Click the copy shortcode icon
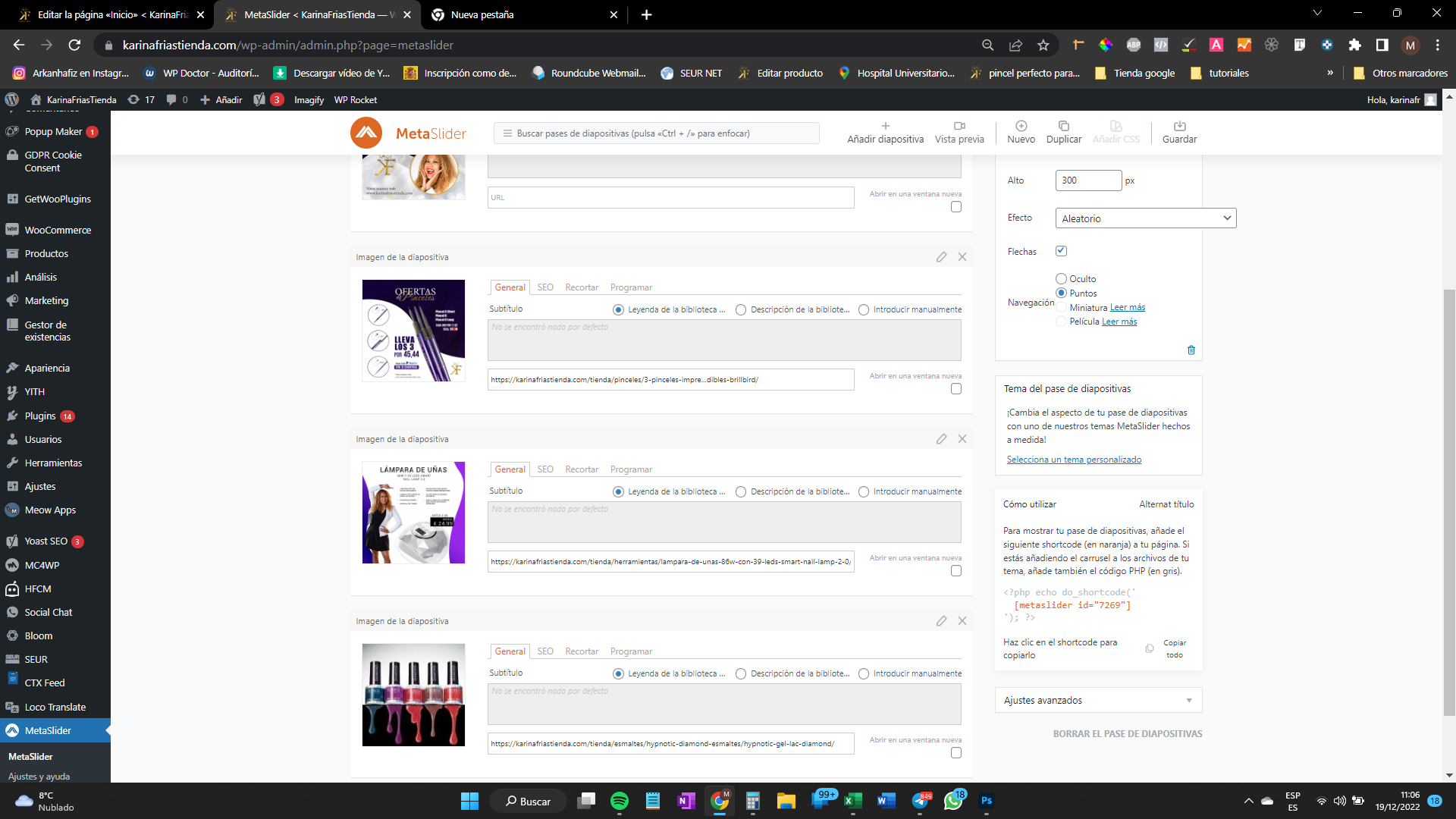This screenshot has width=1456, height=819. pos(1150,648)
